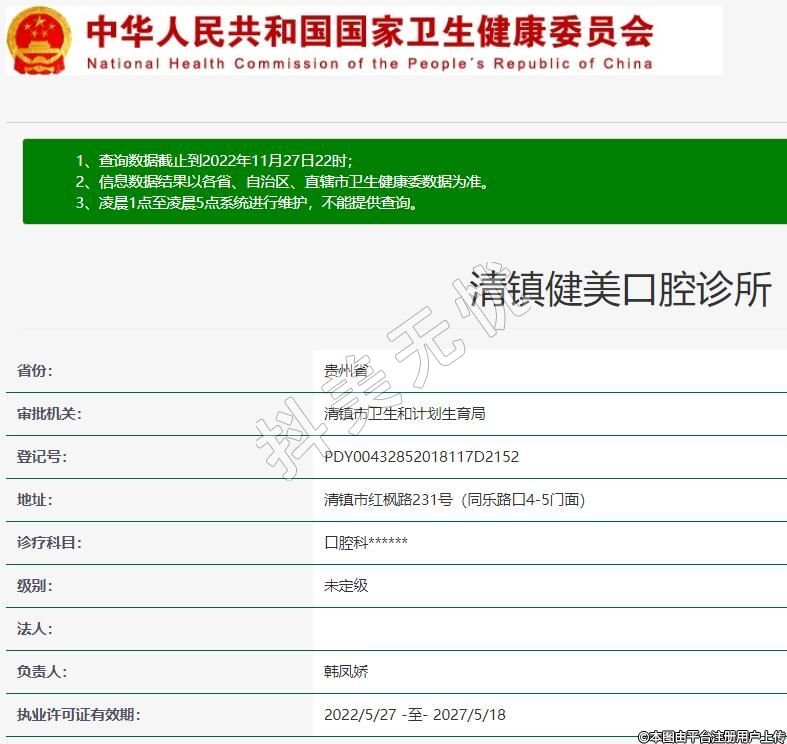Select the name 韩凤娇 in 负责人 row

346,672
